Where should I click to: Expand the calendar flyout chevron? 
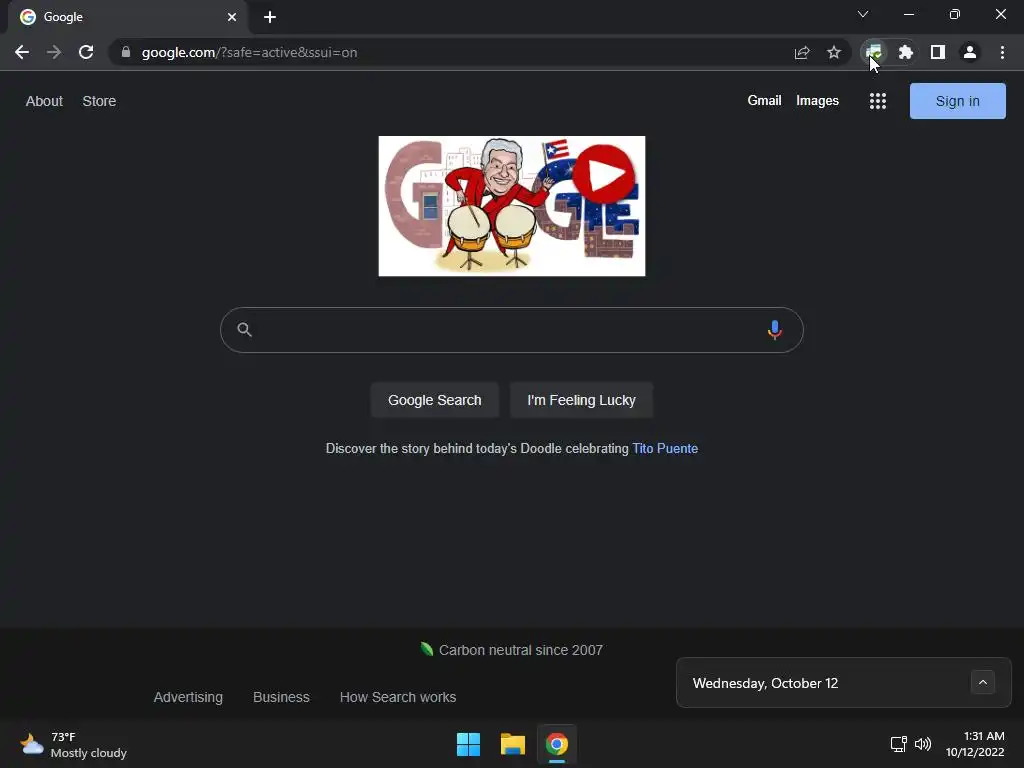tap(983, 682)
